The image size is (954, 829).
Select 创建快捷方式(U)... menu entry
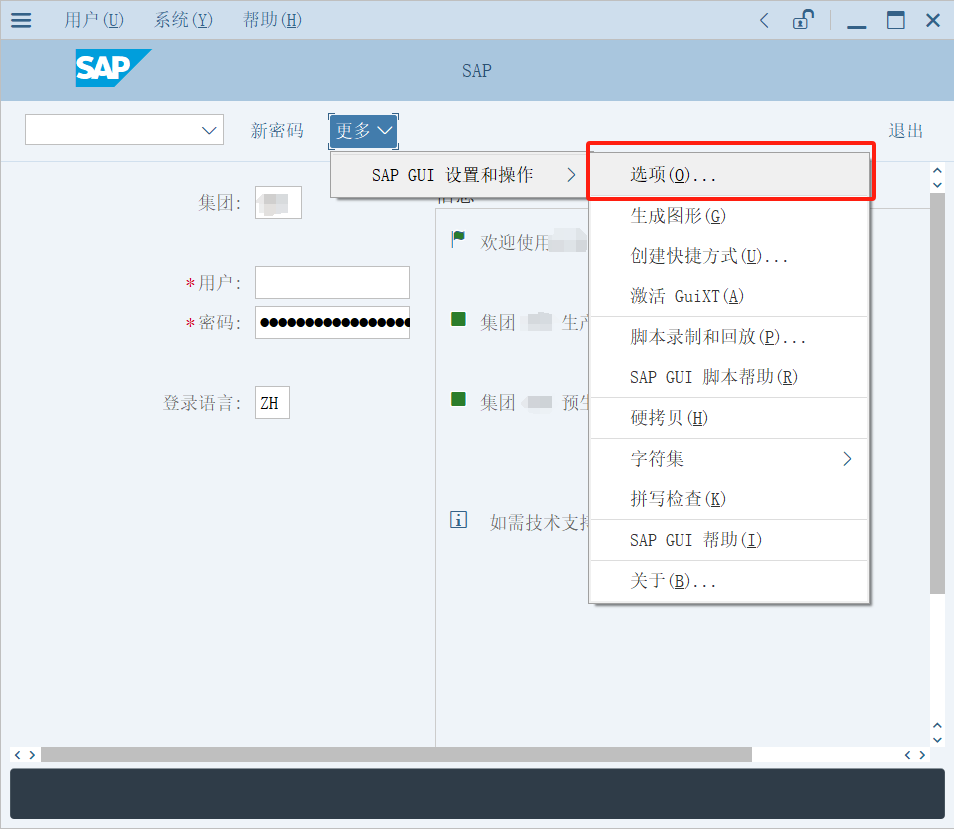(729, 256)
